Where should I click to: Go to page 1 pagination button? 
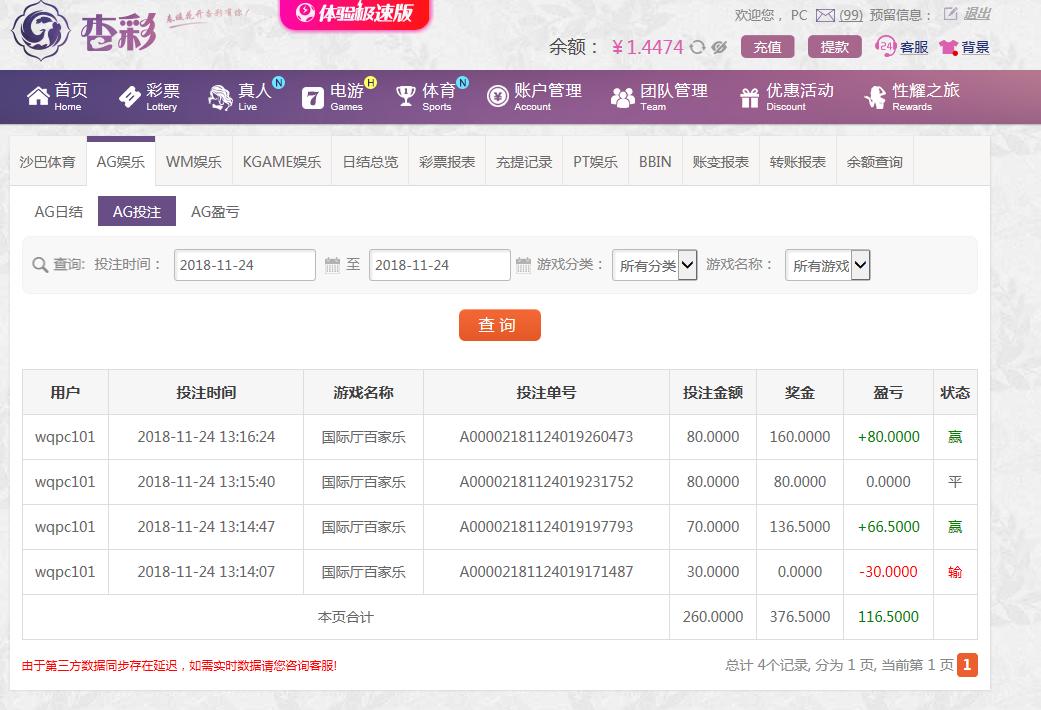[x=967, y=665]
